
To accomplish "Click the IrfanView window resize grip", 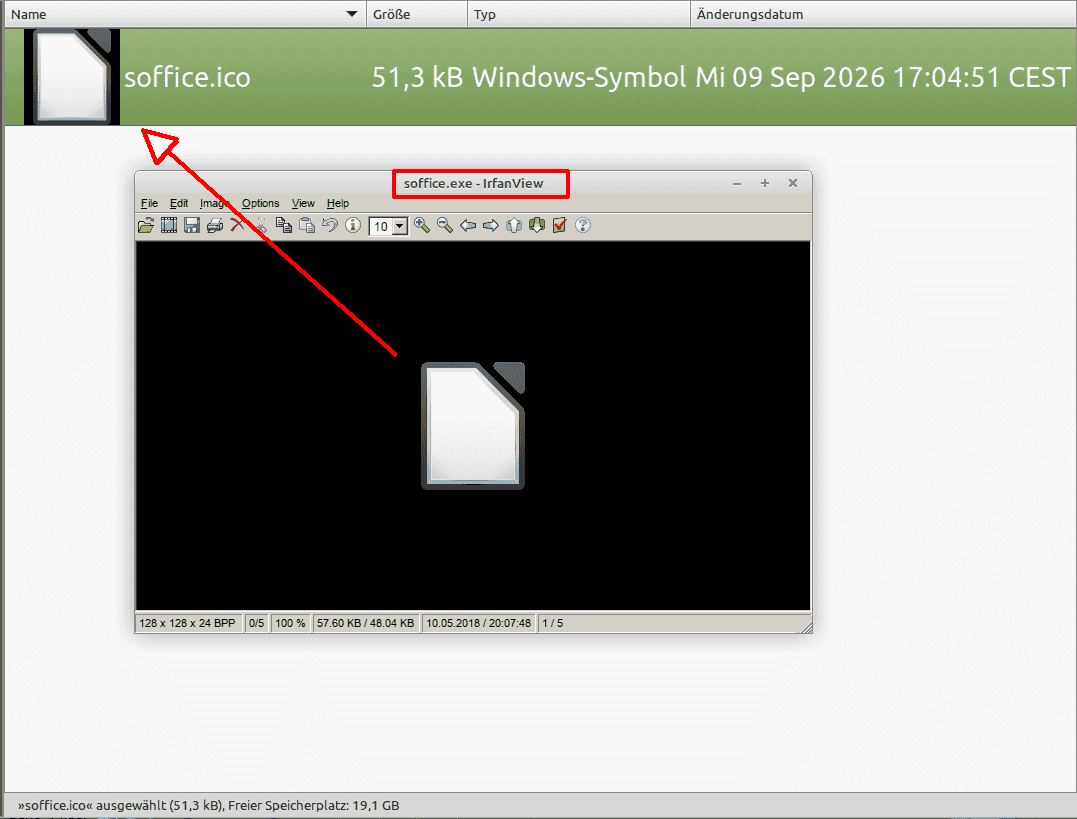I will [x=806, y=627].
